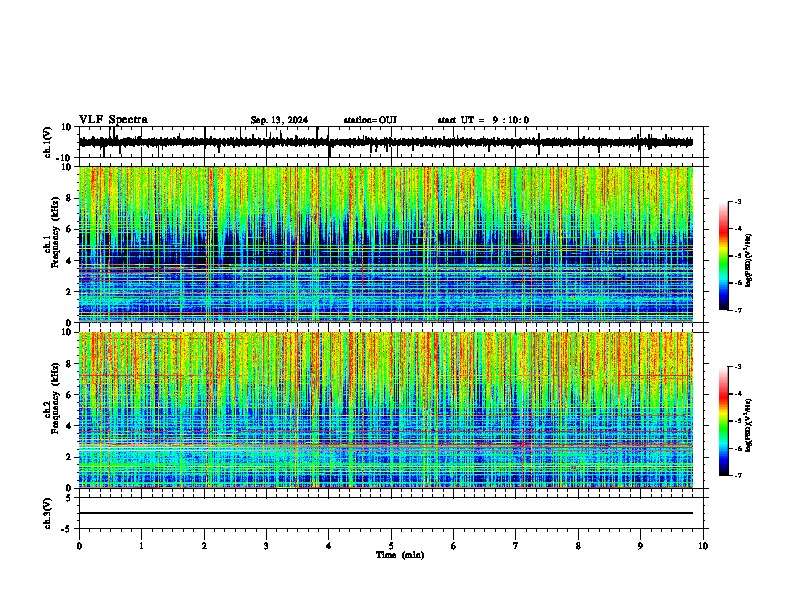Click the ch.2 spectrogram 2 kHz tick label
The width and height of the screenshot is (792, 612).
(x=70, y=457)
